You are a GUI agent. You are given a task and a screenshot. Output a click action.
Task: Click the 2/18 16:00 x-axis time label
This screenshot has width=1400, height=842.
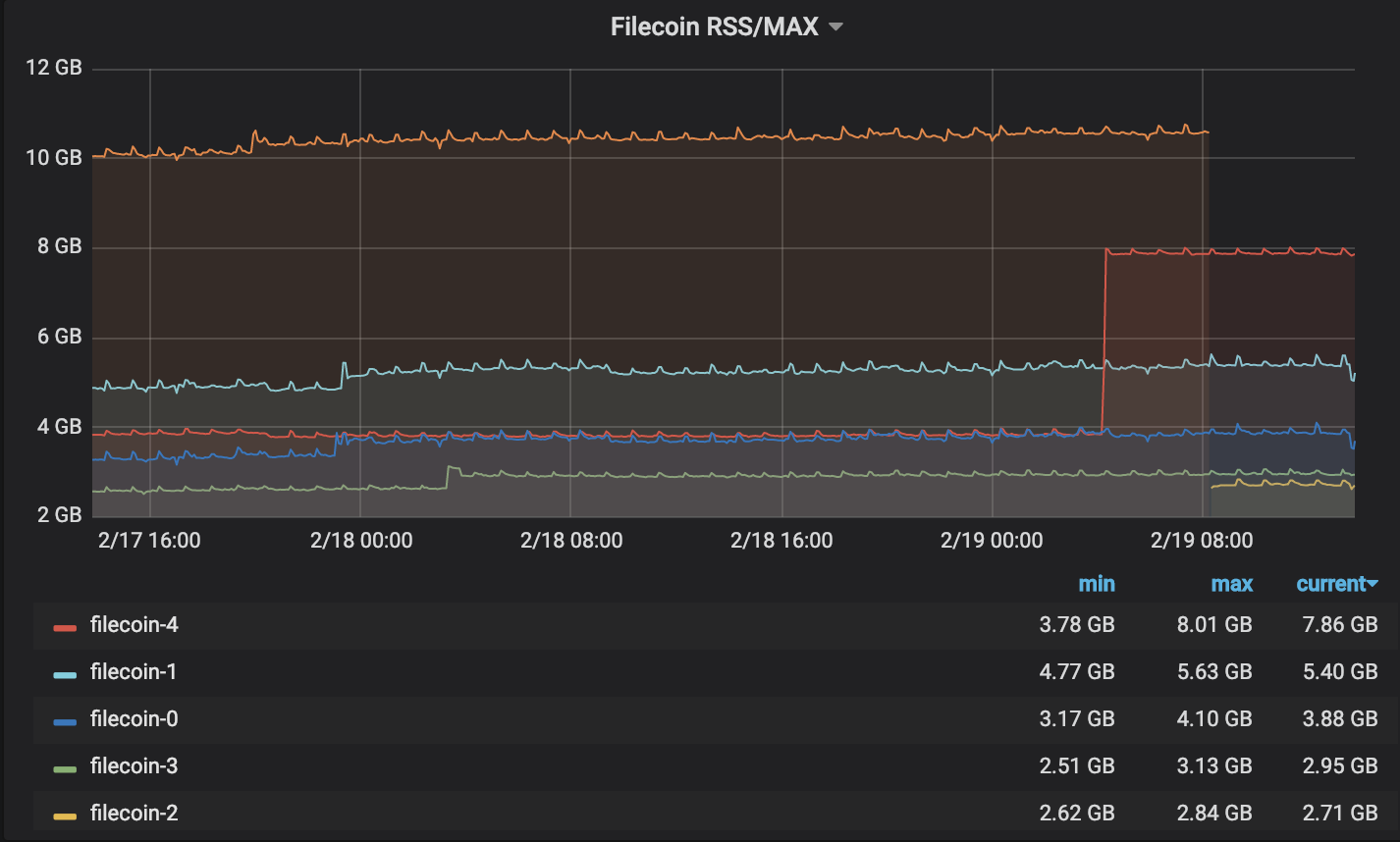point(781,541)
